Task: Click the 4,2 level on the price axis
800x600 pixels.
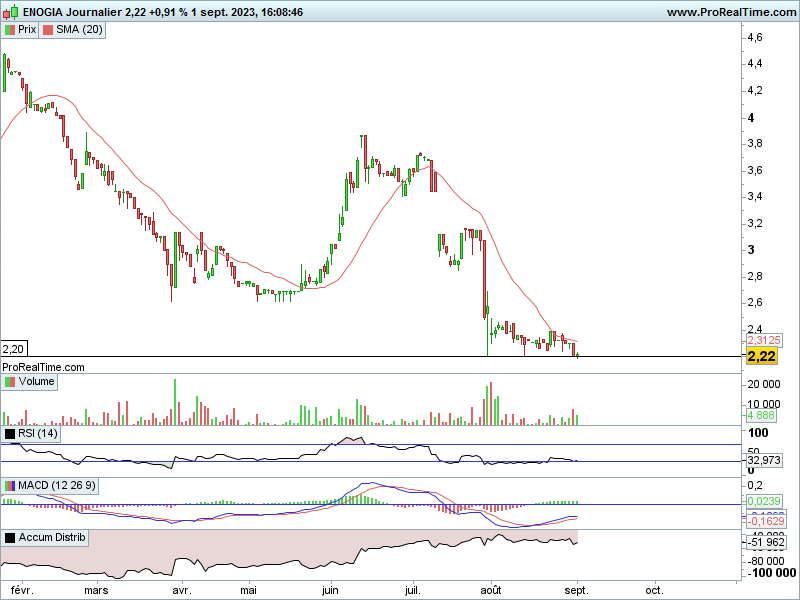Action: tap(755, 90)
